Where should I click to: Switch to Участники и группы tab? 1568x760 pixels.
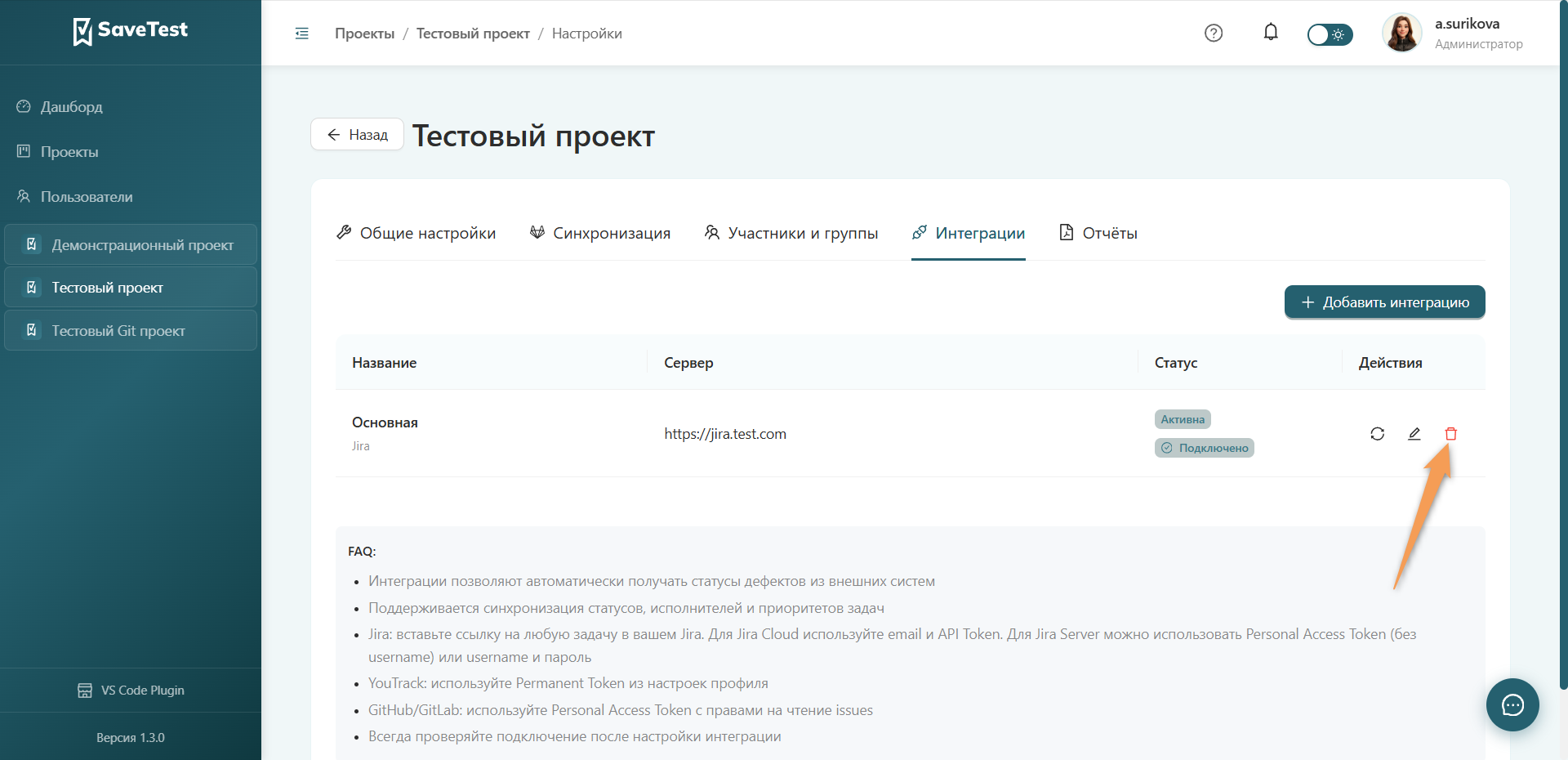791,233
